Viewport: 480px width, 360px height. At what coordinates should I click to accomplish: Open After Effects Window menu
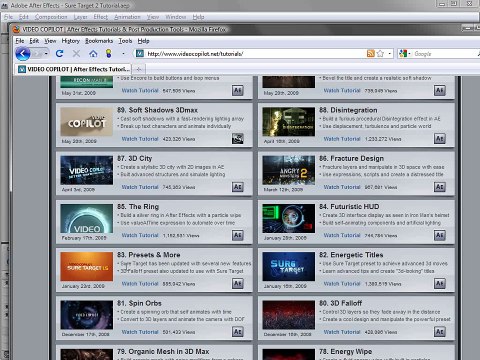pos(176,17)
